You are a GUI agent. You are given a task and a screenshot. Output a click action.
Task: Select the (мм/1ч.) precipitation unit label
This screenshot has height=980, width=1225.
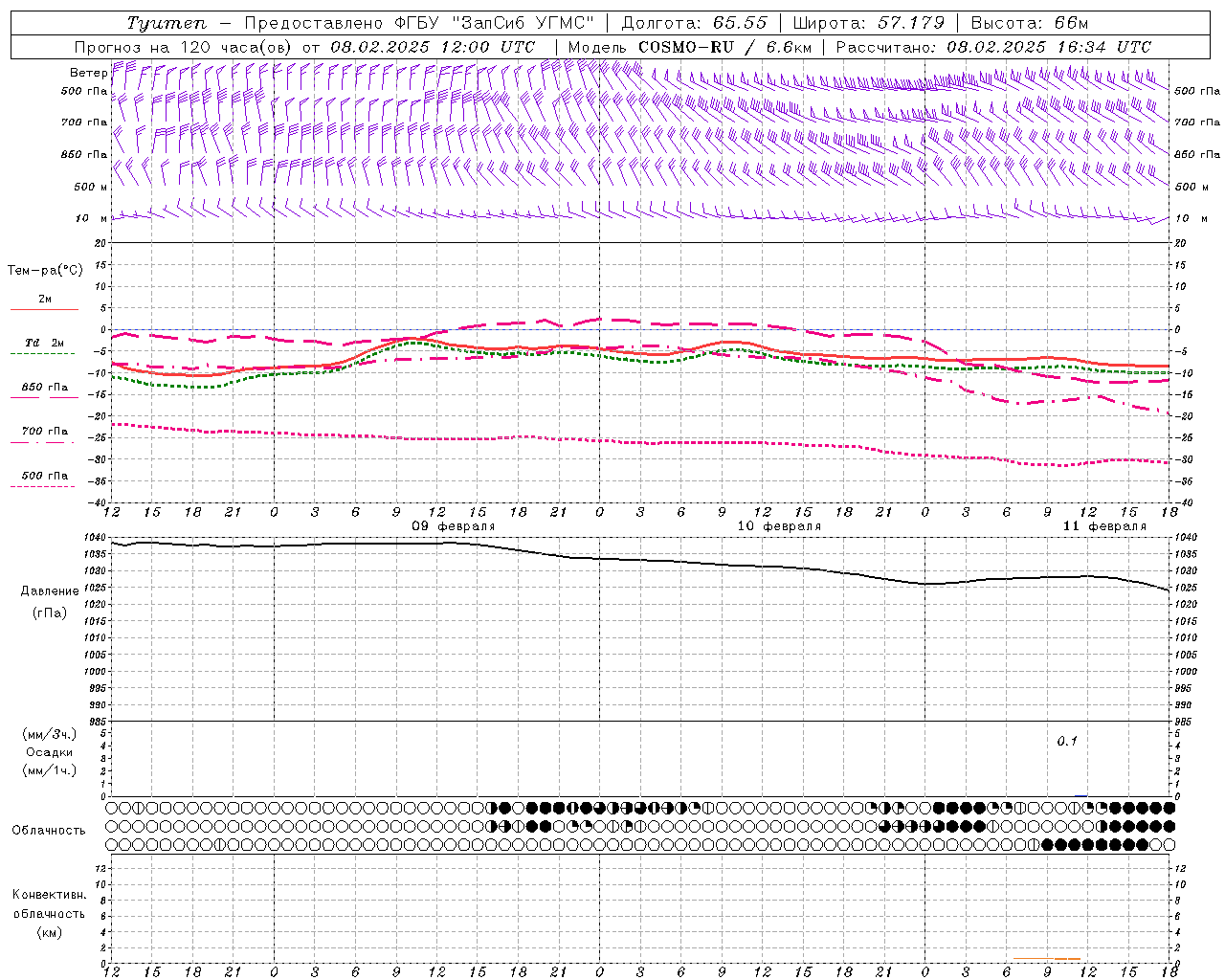coord(50,770)
